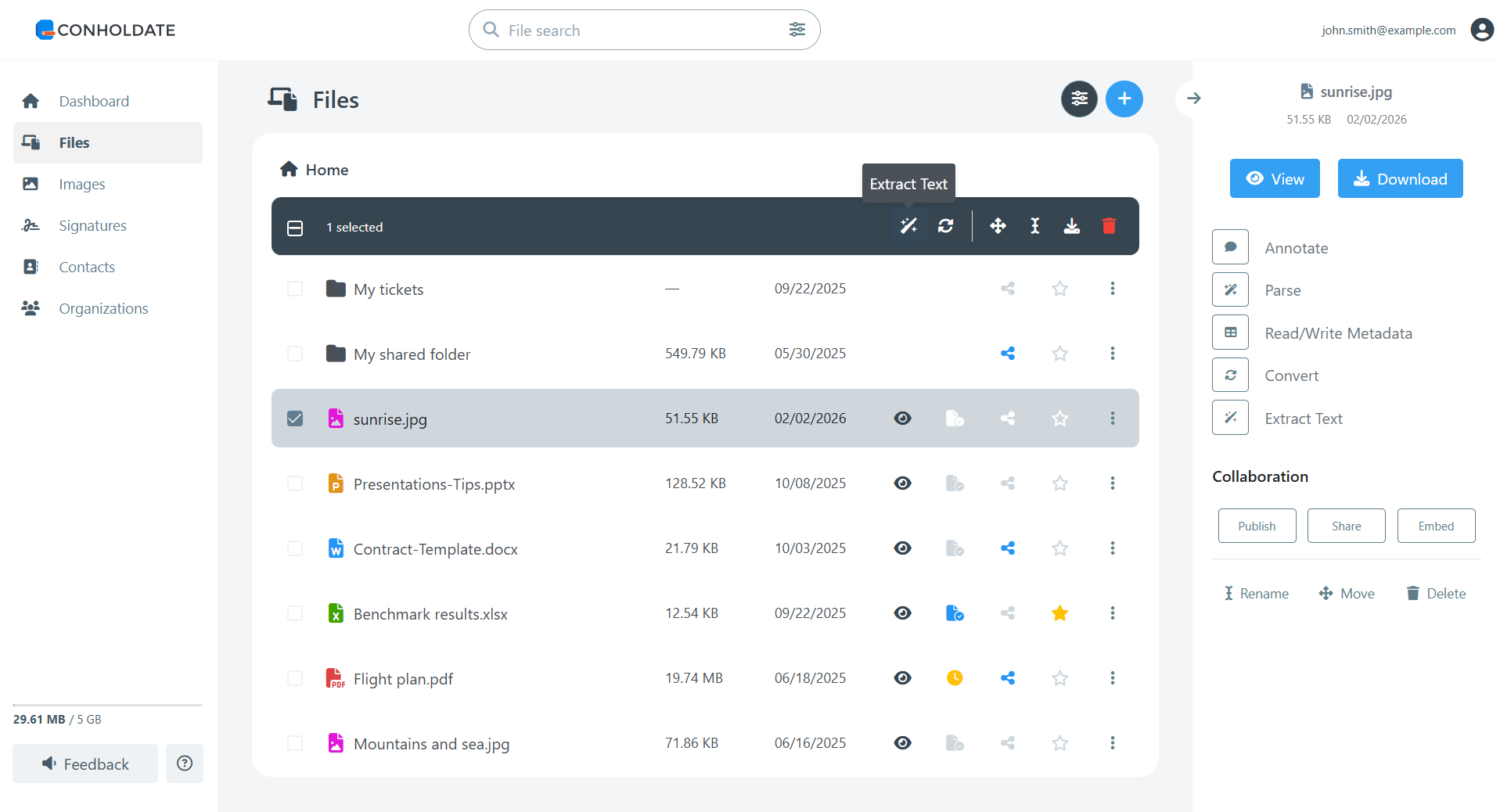Uncheck the sunrise.jpg checkbox

[295, 419]
